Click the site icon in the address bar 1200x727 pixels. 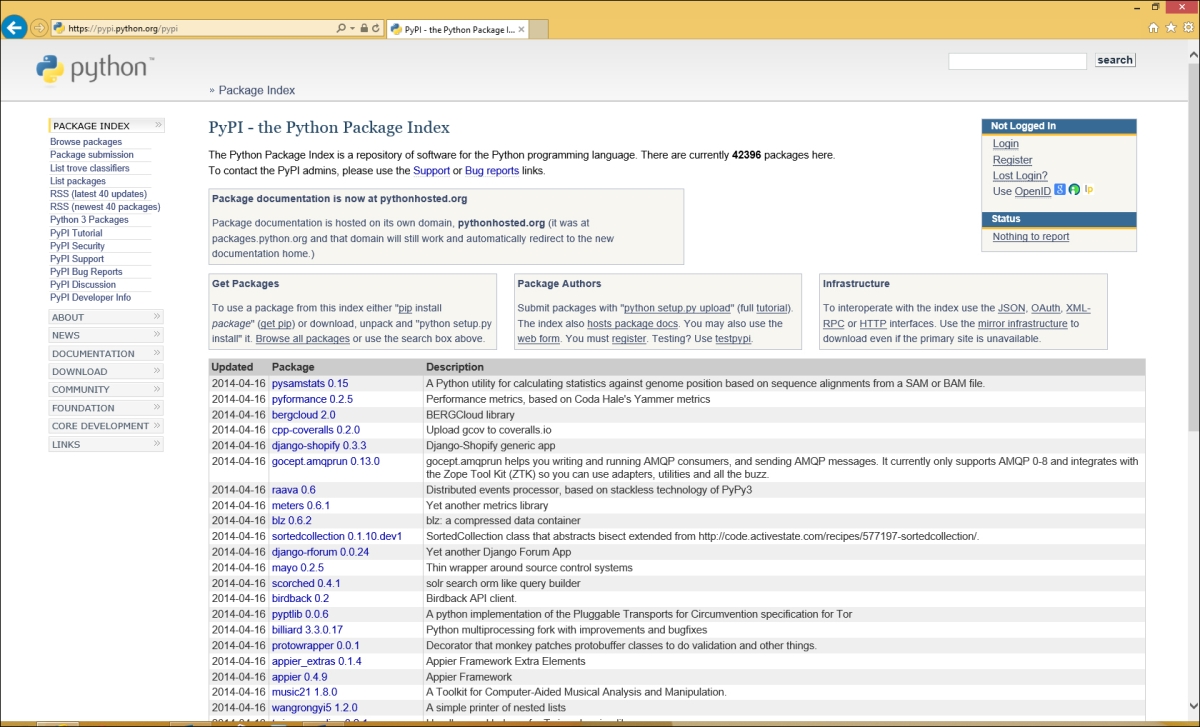click(x=60, y=29)
